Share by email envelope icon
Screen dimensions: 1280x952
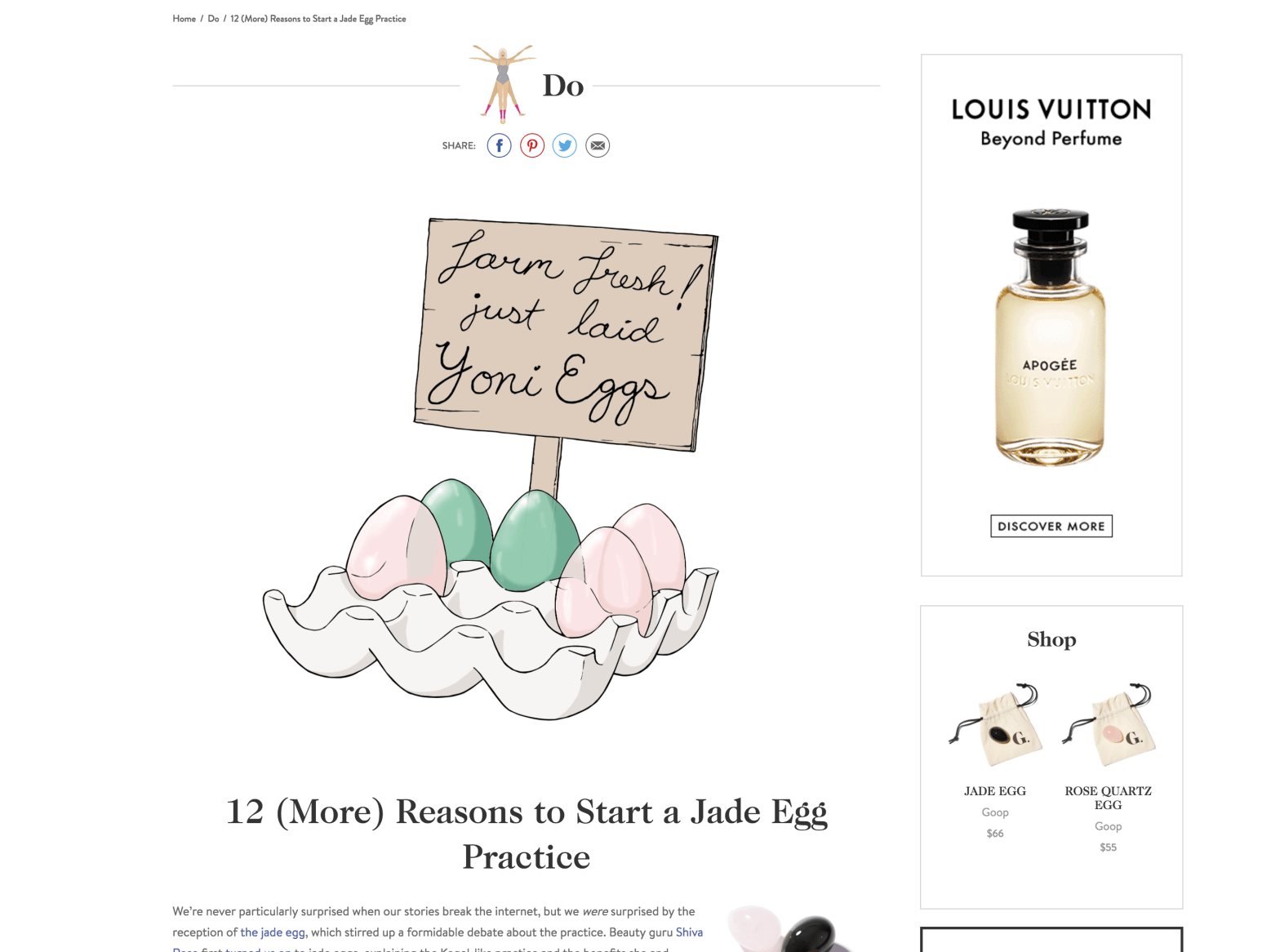598,145
